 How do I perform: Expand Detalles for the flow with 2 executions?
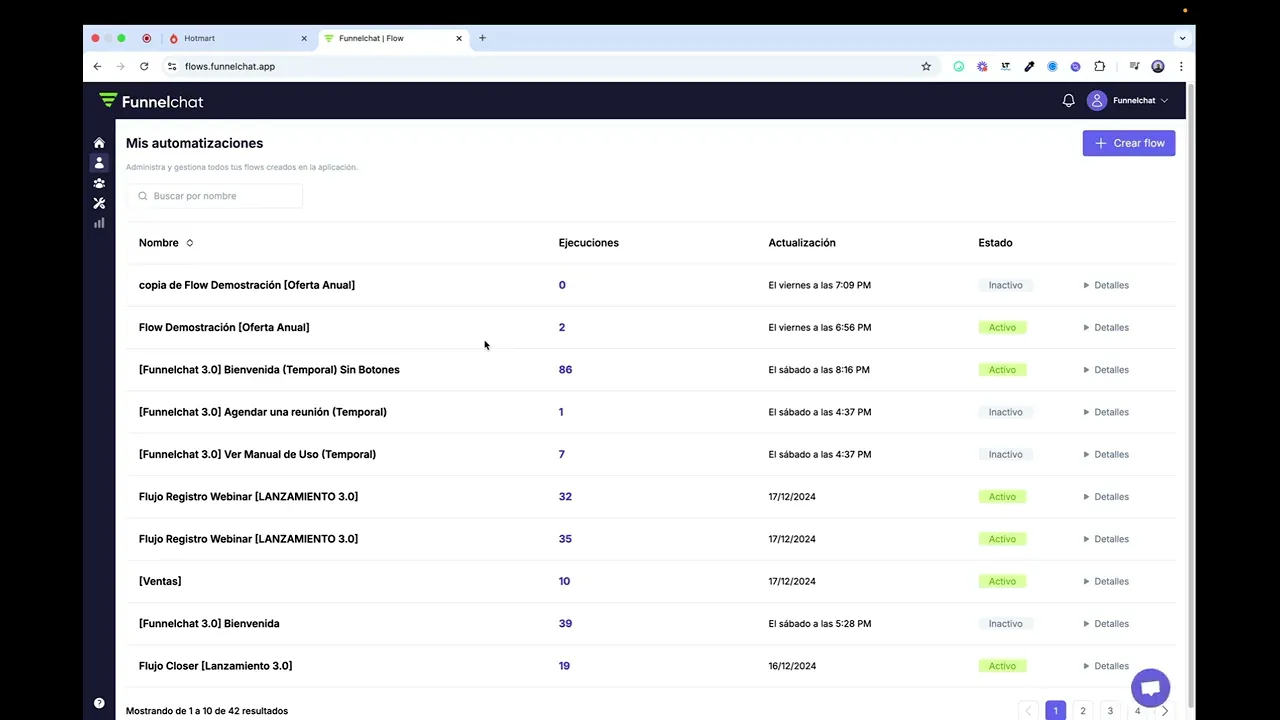tap(1106, 327)
